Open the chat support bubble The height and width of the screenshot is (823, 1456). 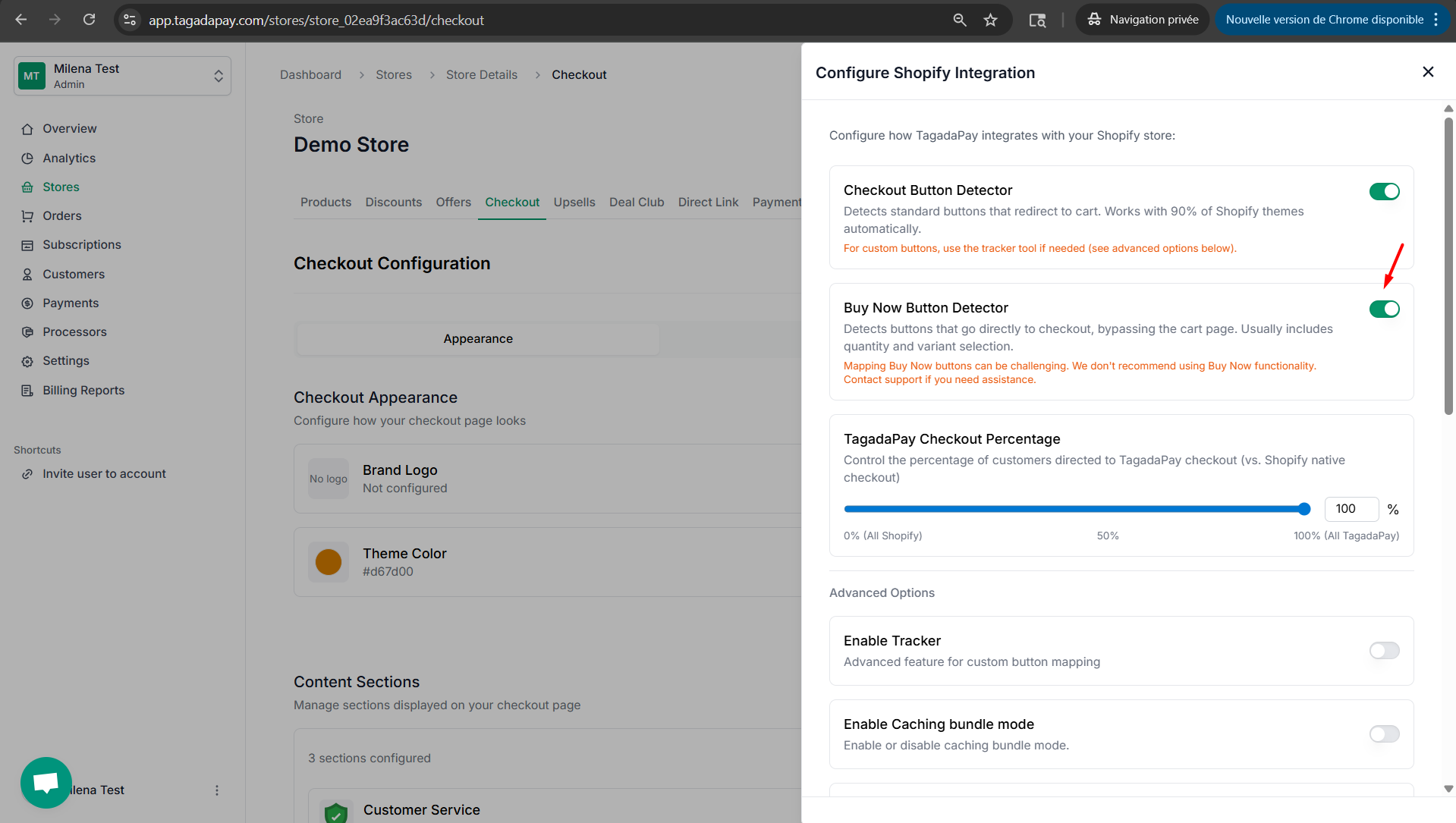[x=46, y=782]
